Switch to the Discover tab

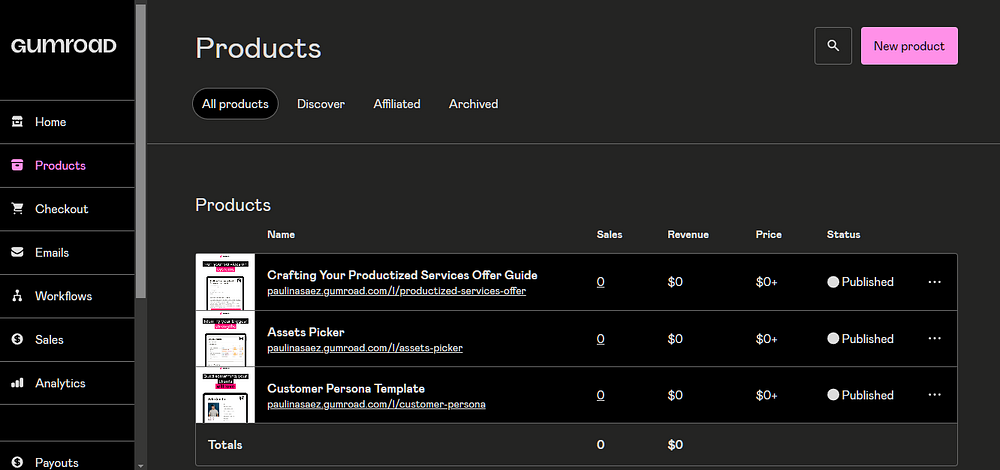[321, 104]
